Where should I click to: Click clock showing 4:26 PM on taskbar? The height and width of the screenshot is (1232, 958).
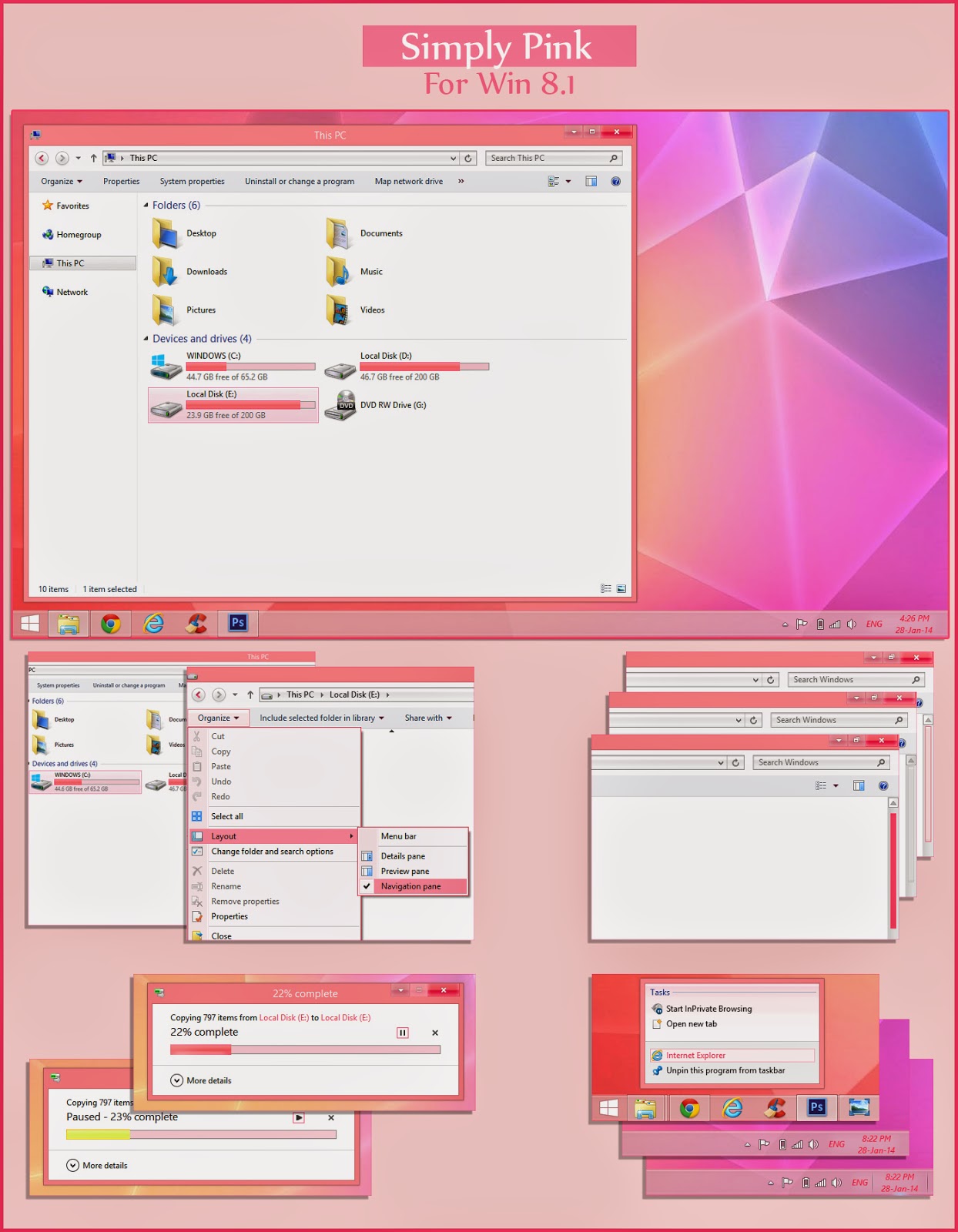(914, 624)
